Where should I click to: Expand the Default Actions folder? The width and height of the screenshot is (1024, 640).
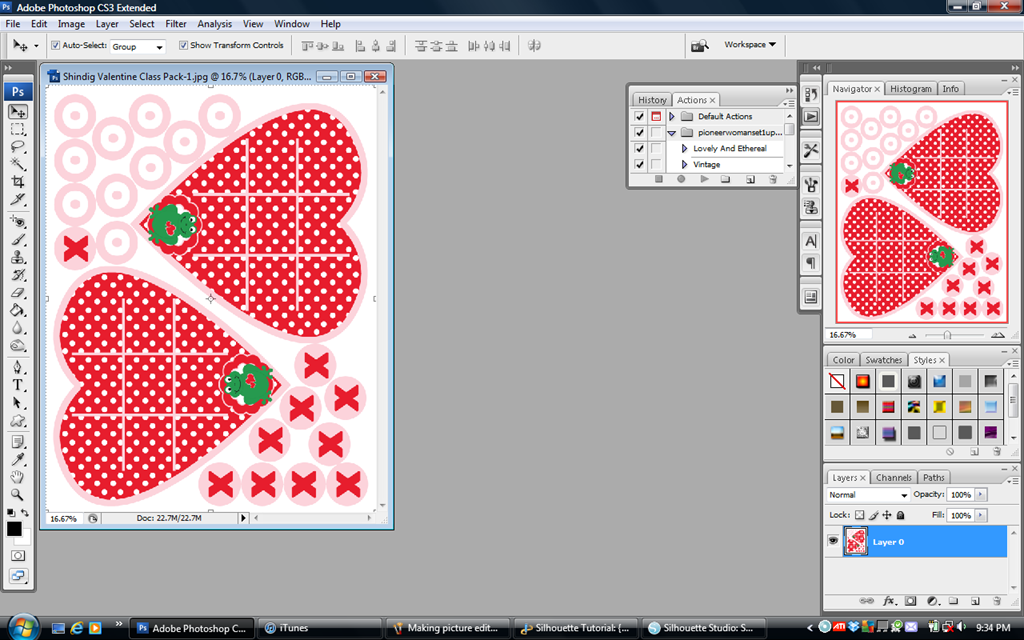[671, 116]
